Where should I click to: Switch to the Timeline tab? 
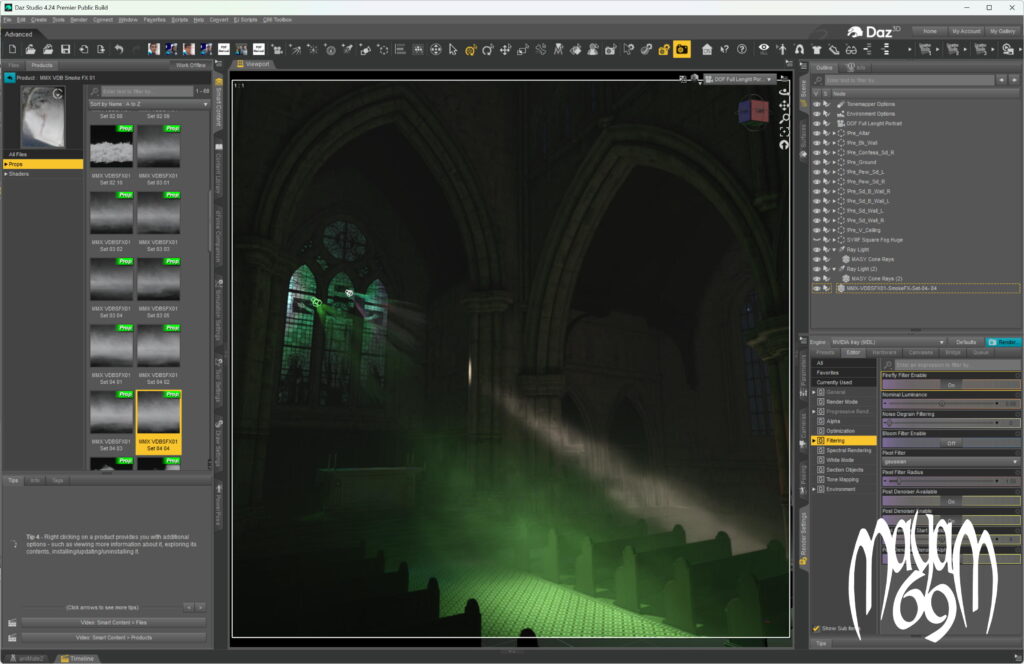pyautogui.click(x=77, y=658)
